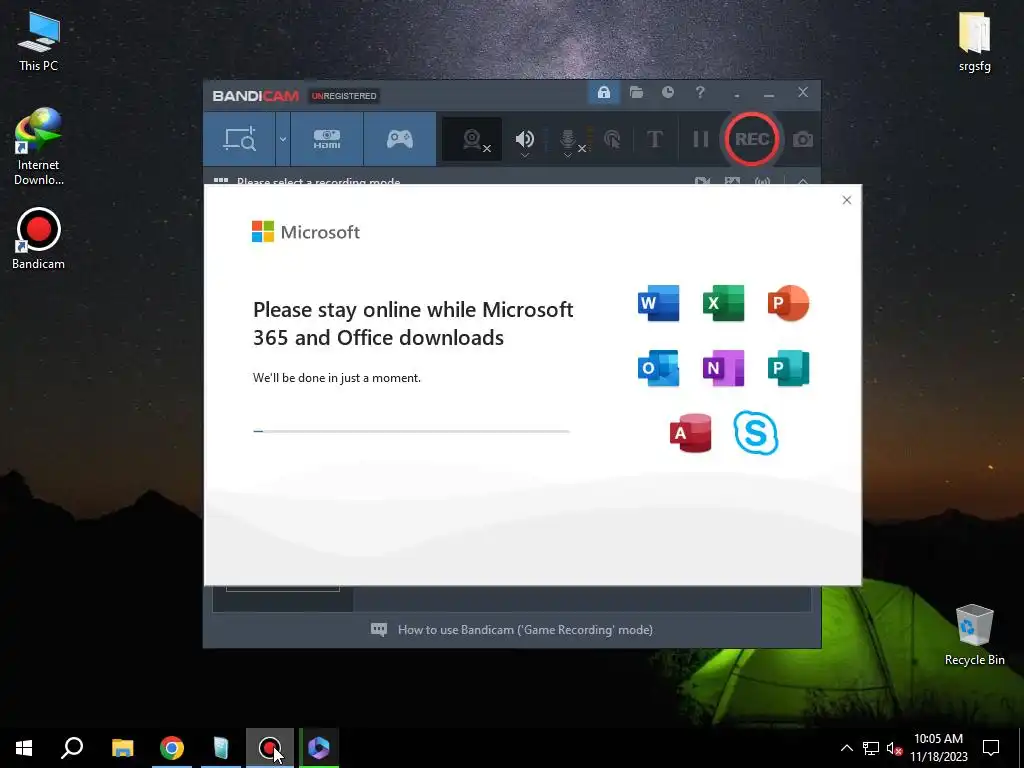Click Bandicam video status icon in mode bar
This screenshot has height=768, width=1024.
click(702, 181)
